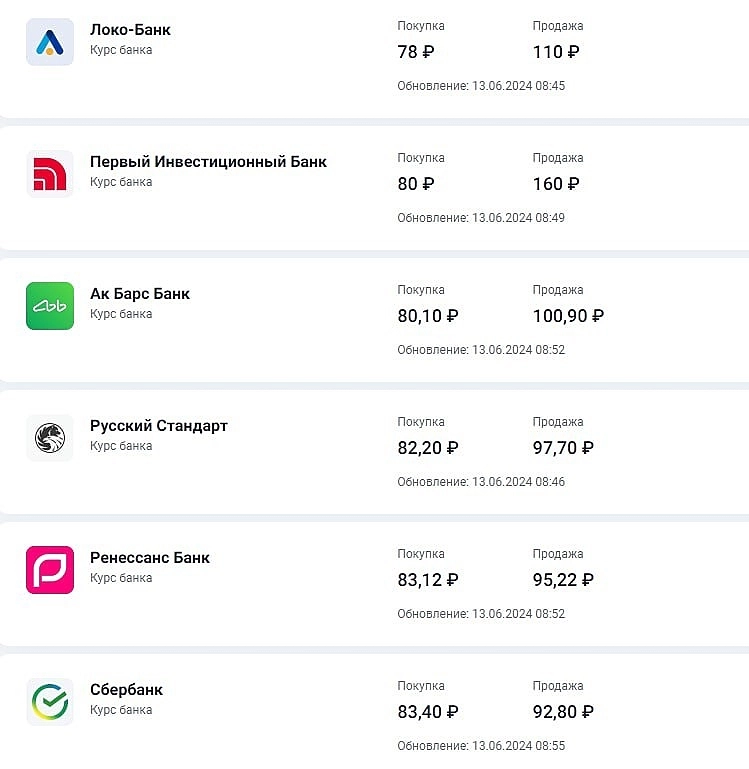749x769 pixels.
Task: Click Ренессанс Банк's update time 08:52
Action: tap(550, 614)
